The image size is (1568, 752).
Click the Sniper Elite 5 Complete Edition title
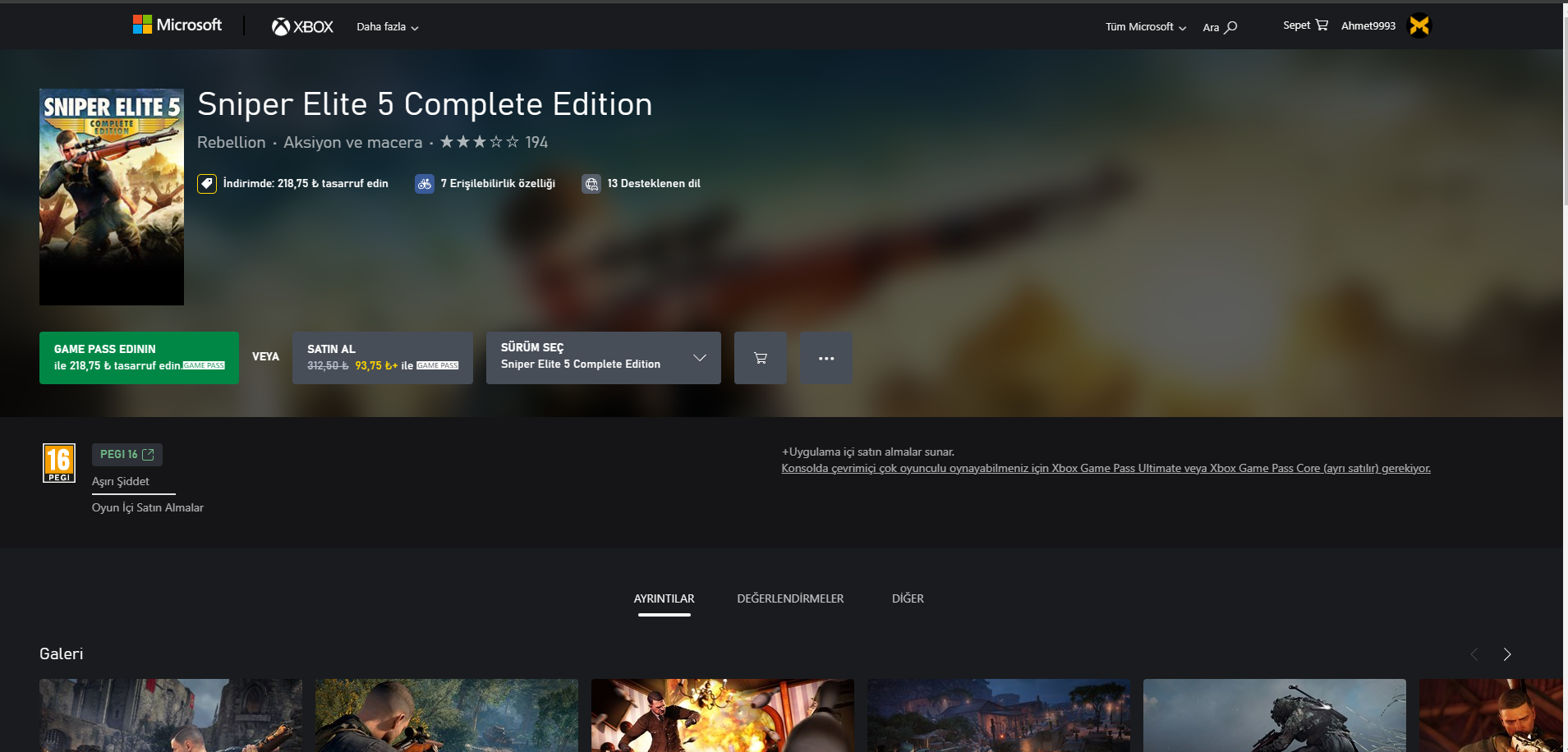tap(425, 105)
